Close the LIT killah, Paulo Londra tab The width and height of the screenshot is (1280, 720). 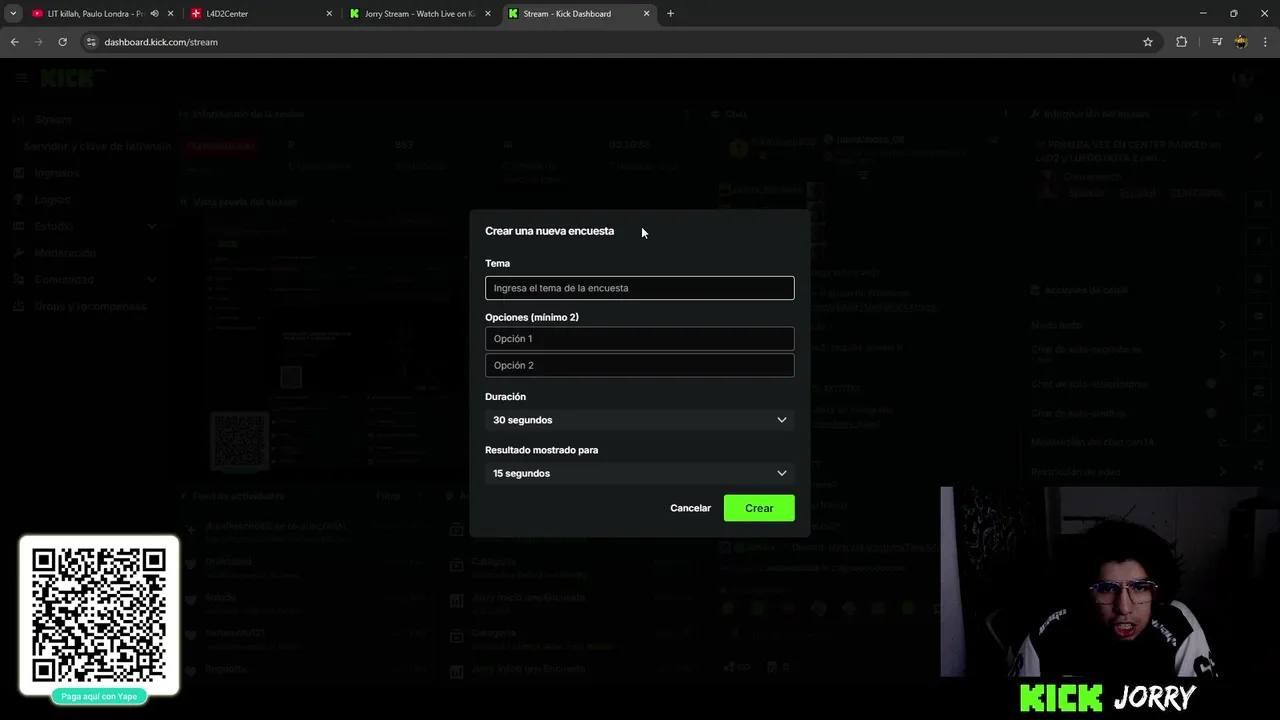pos(170,14)
